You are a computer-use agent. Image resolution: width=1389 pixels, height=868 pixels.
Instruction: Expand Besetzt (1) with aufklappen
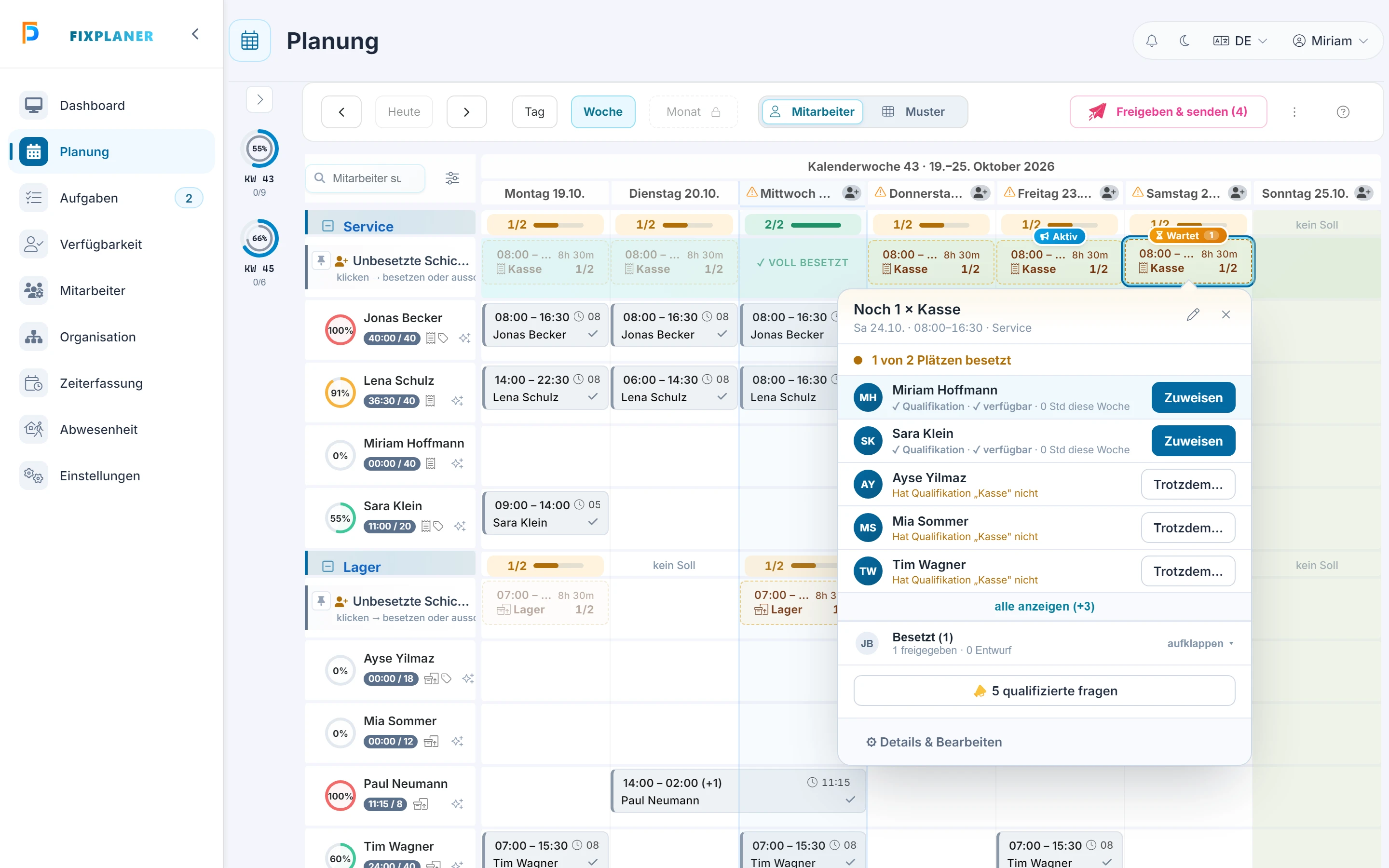1200,644
